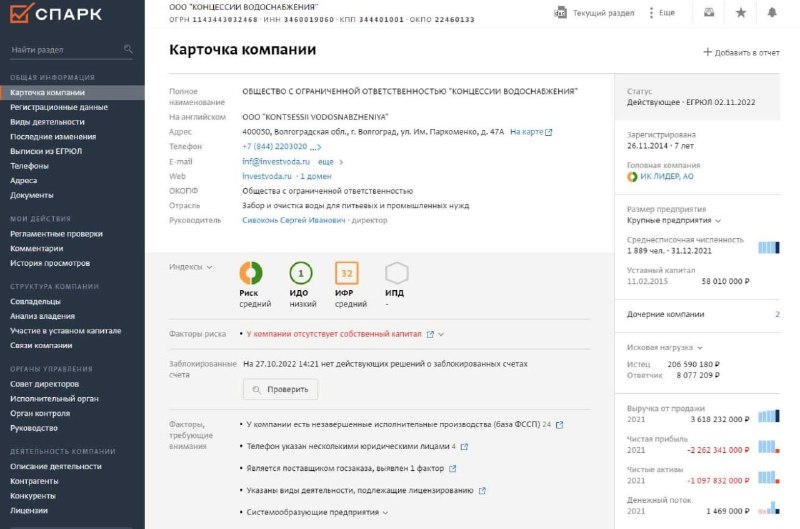
Task: Click the "1 домен" link
Action: point(315,177)
